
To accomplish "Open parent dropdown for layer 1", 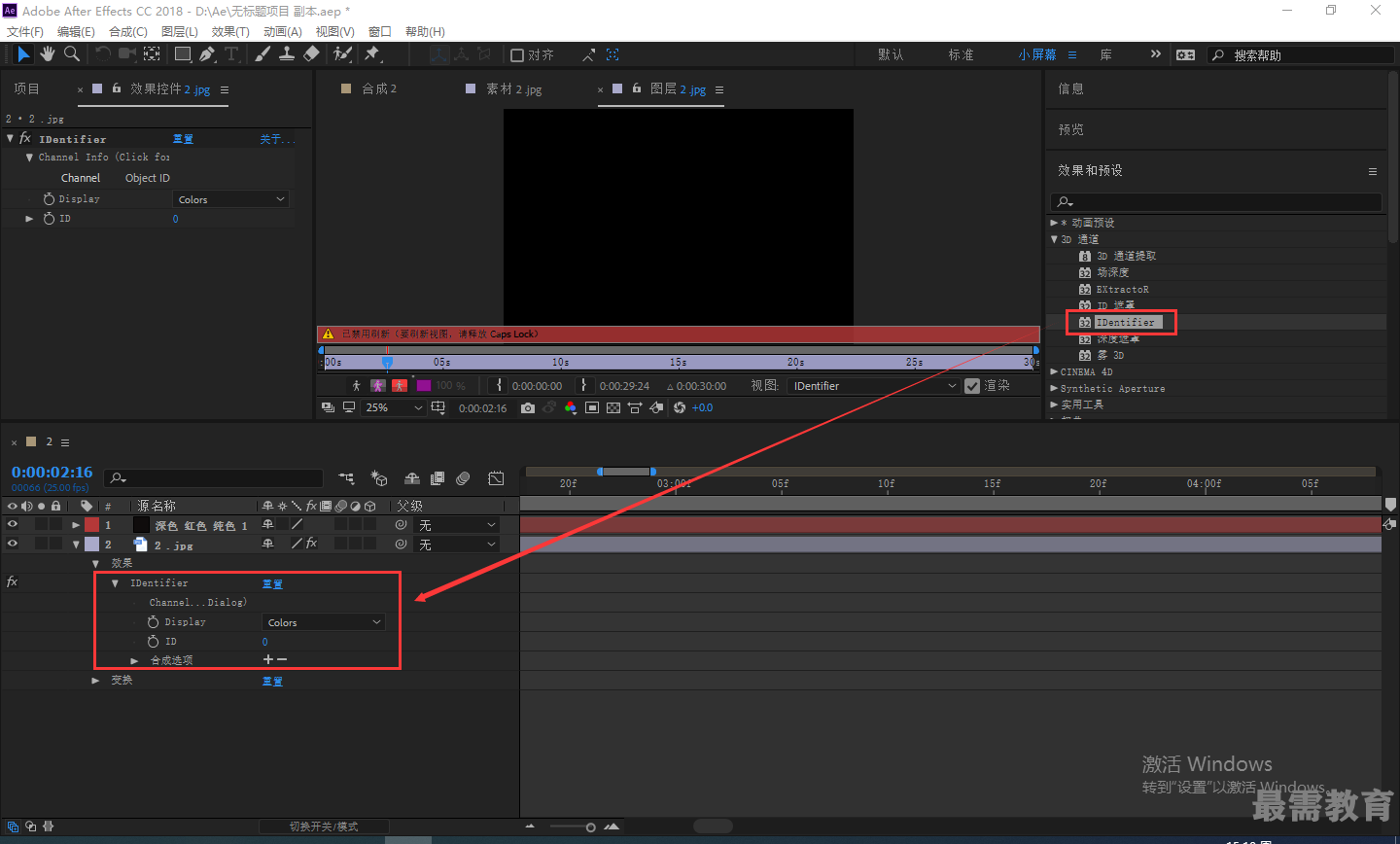I will coord(456,525).
